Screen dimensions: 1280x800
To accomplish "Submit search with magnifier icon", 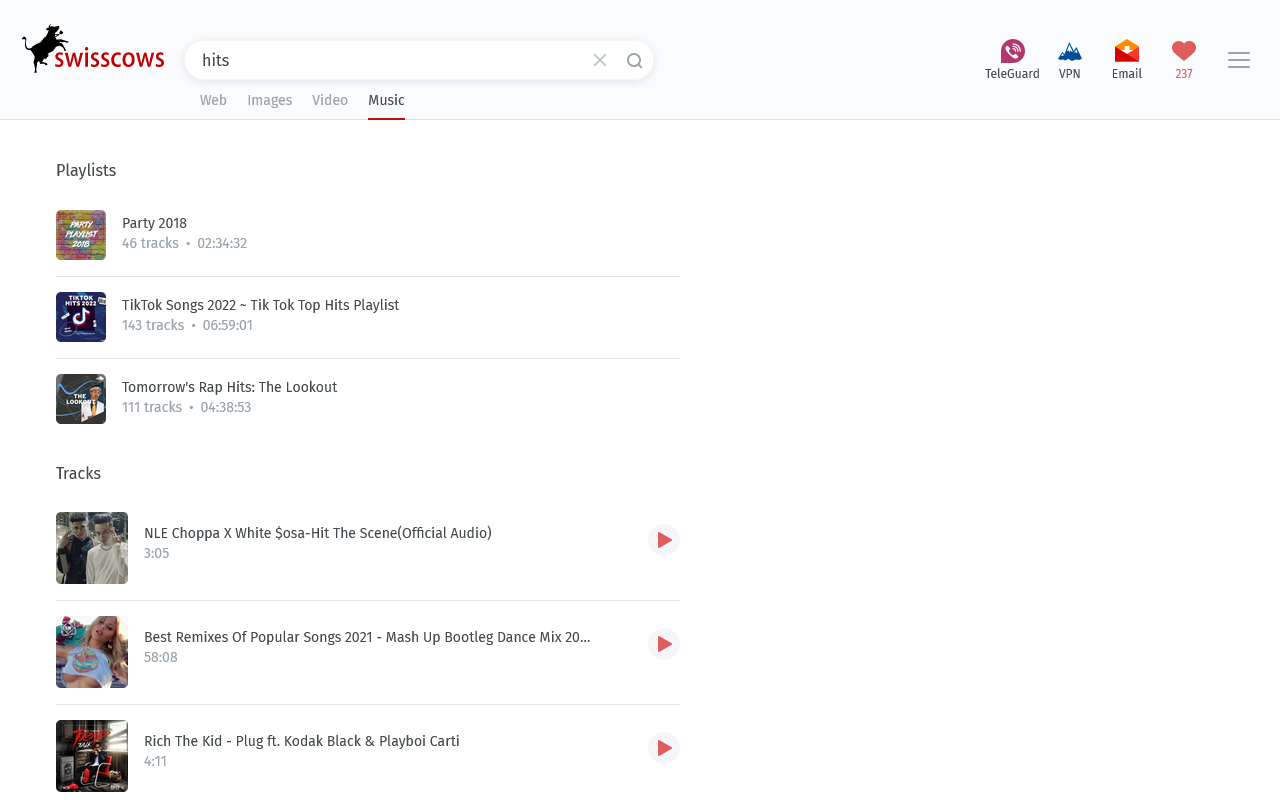I will [634, 61].
